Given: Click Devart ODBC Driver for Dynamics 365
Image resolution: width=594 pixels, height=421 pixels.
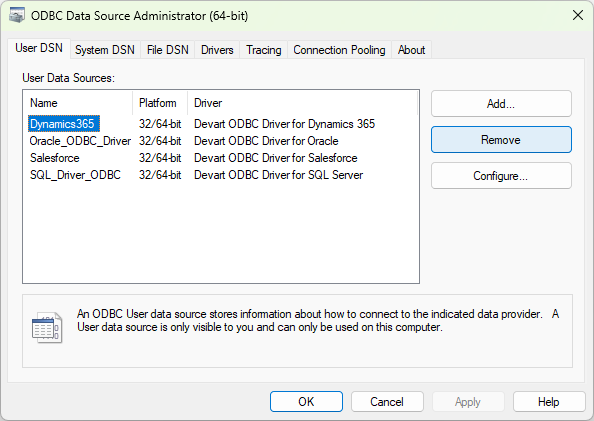Looking at the screenshot, I should 284,124.
